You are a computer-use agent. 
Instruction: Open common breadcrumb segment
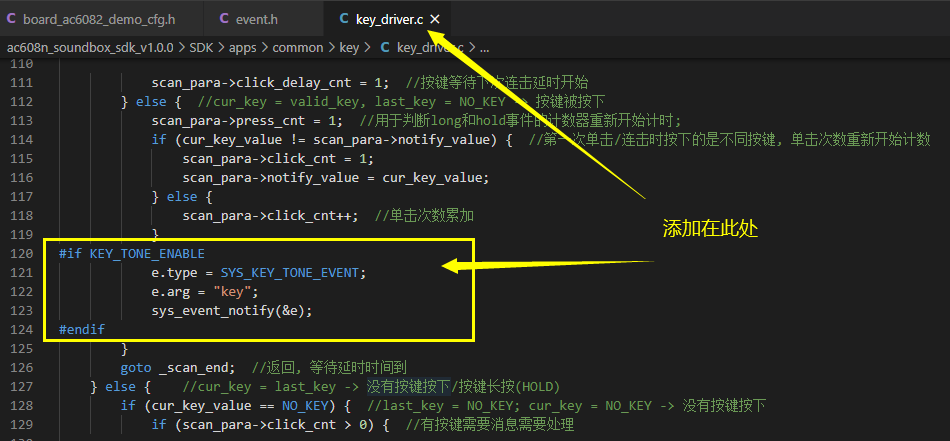[x=297, y=48]
